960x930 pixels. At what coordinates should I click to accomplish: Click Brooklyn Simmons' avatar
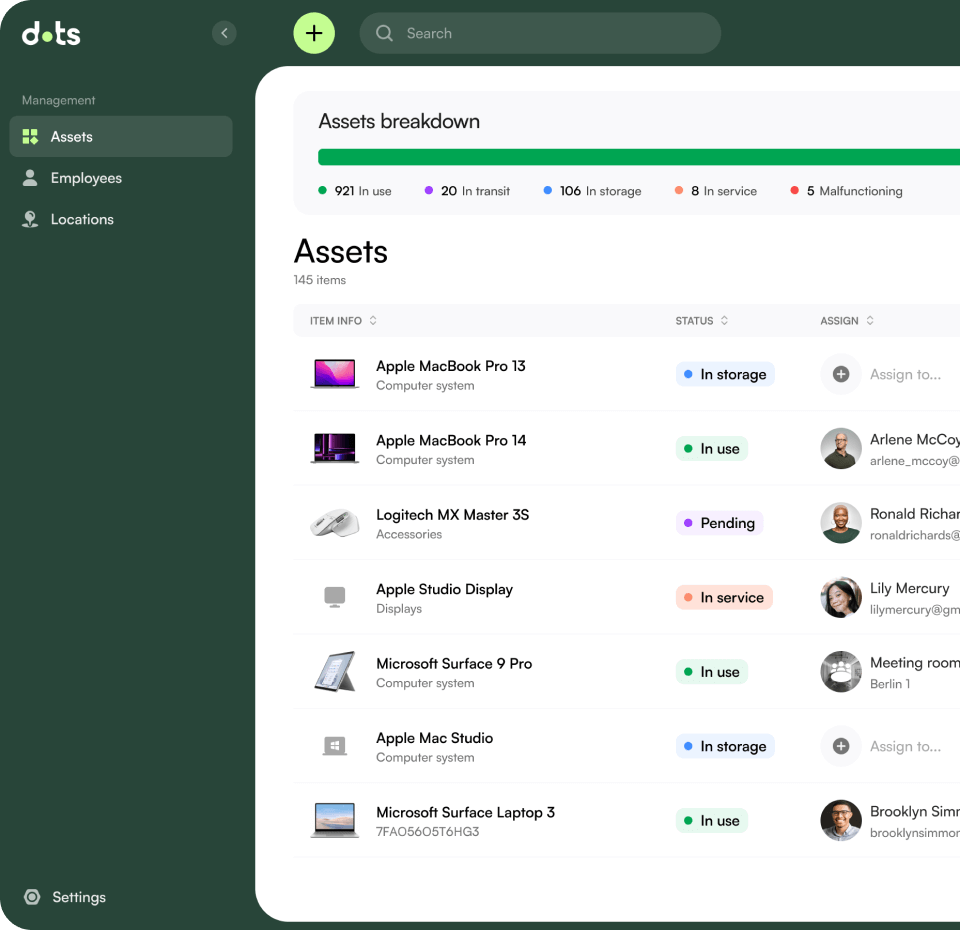coord(841,820)
